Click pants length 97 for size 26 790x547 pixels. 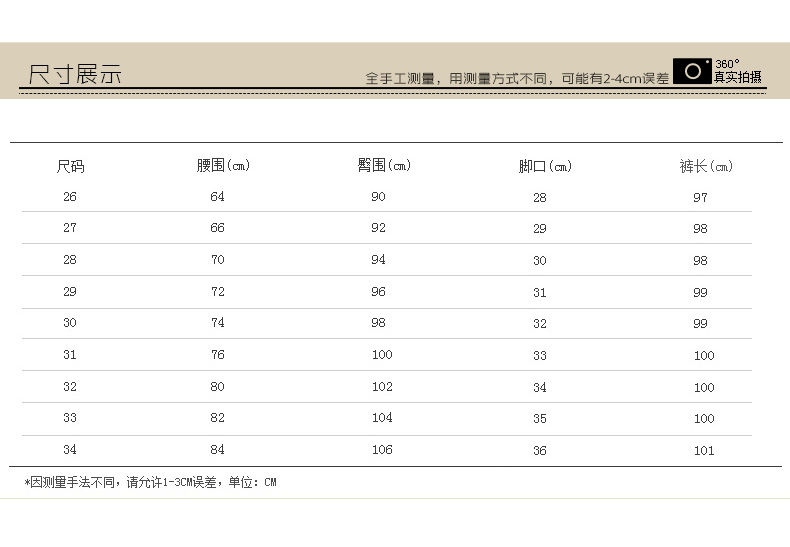tap(700, 197)
